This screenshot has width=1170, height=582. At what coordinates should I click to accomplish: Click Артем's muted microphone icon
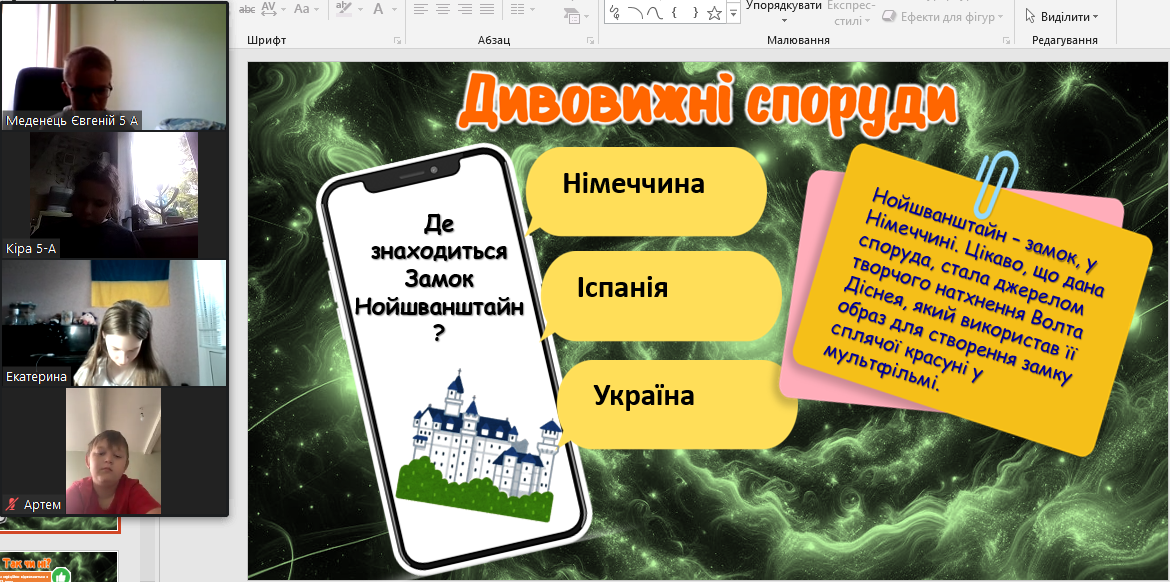coord(13,504)
